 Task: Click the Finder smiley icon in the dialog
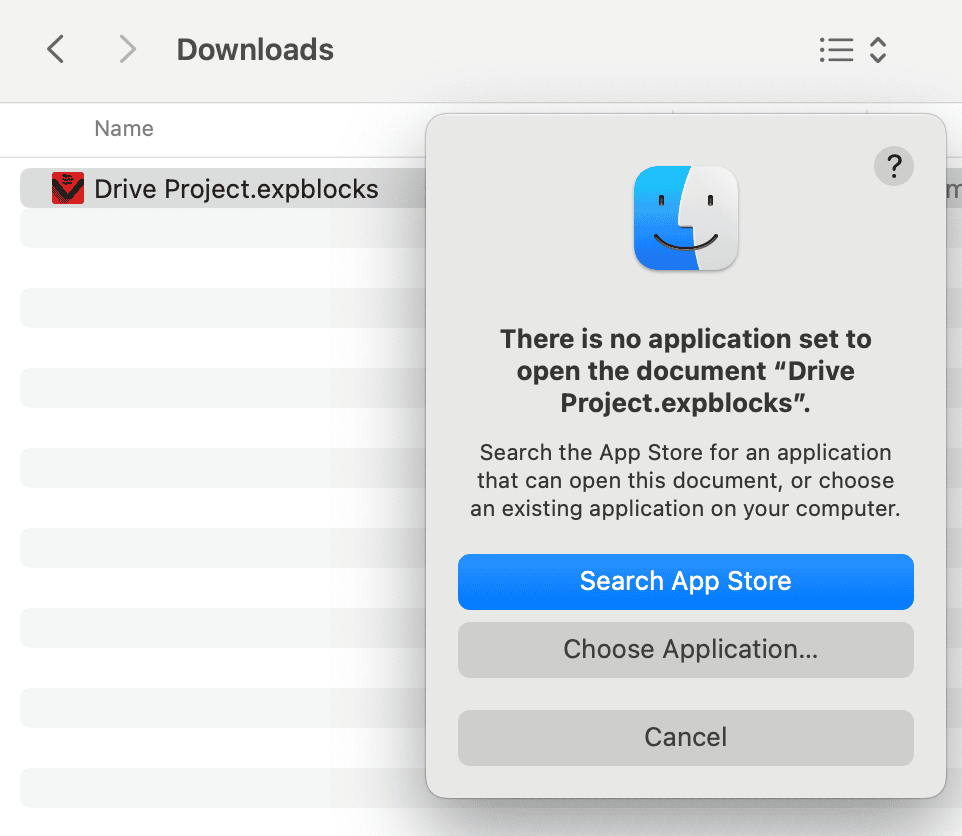[x=685, y=218]
